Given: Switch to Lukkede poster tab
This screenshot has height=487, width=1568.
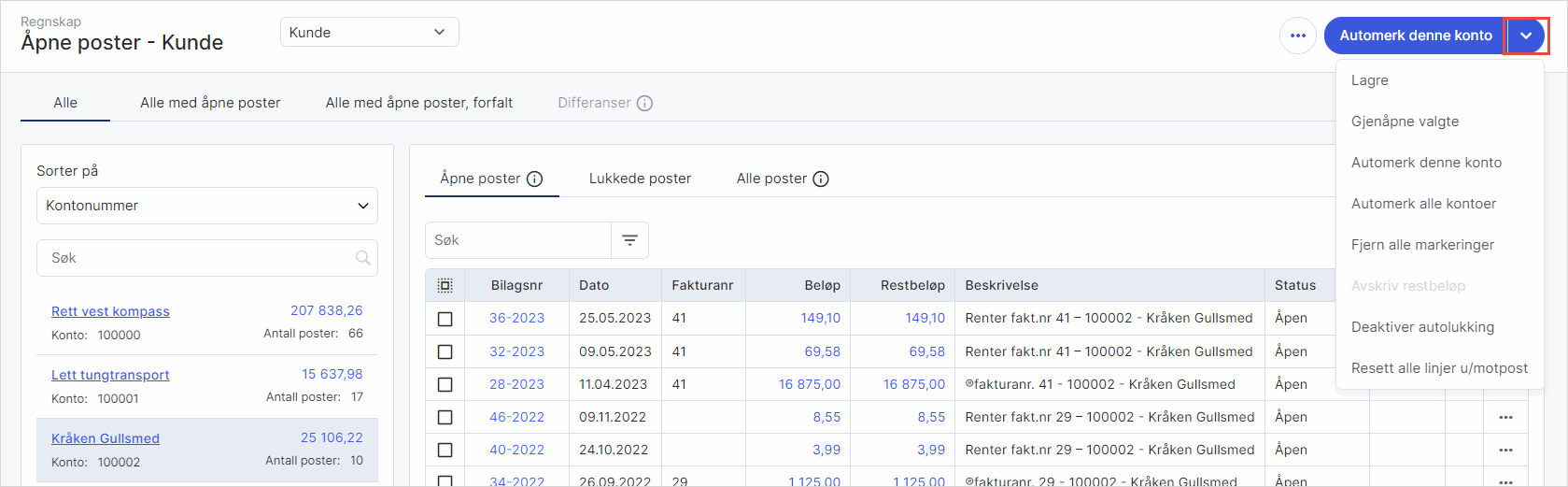Looking at the screenshot, I should [x=640, y=179].
